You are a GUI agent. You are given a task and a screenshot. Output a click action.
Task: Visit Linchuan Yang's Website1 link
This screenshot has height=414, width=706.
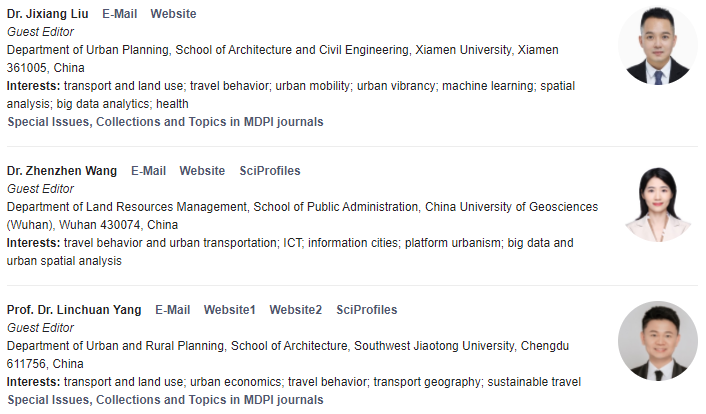point(229,310)
